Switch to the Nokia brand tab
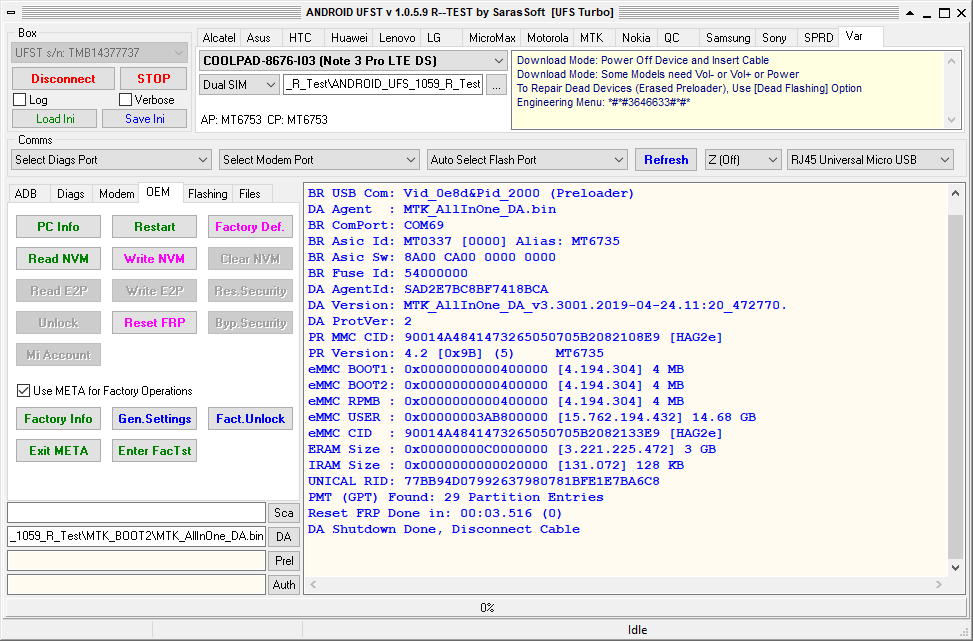This screenshot has height=641, width=973. click(636, 38)
